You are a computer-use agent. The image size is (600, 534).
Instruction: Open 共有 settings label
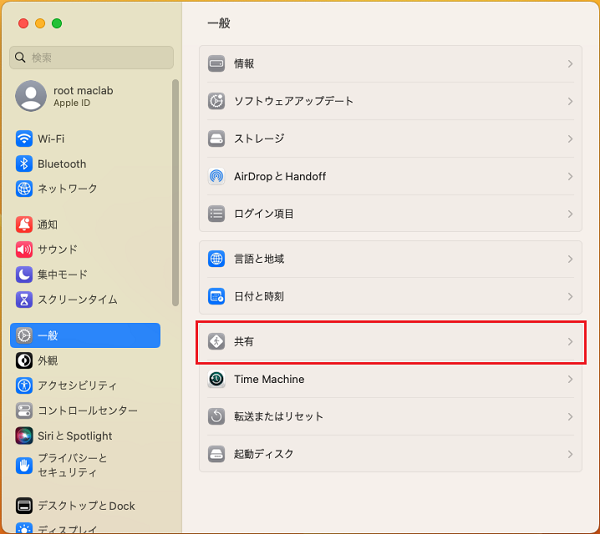pyautogui.click(x=244, y=341)
